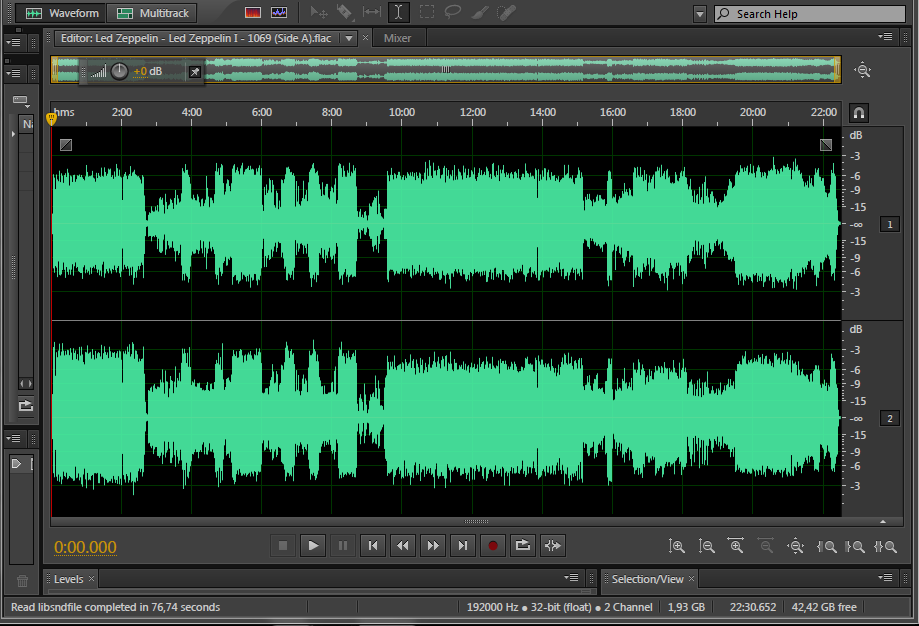Open second left side panel menu
919x626 pixels.
pyautogui.click(x=13, y=74)
